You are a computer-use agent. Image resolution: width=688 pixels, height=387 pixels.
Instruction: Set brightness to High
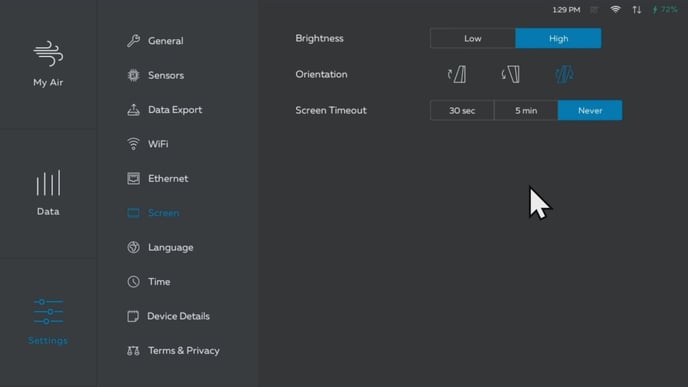click(558, 39)
